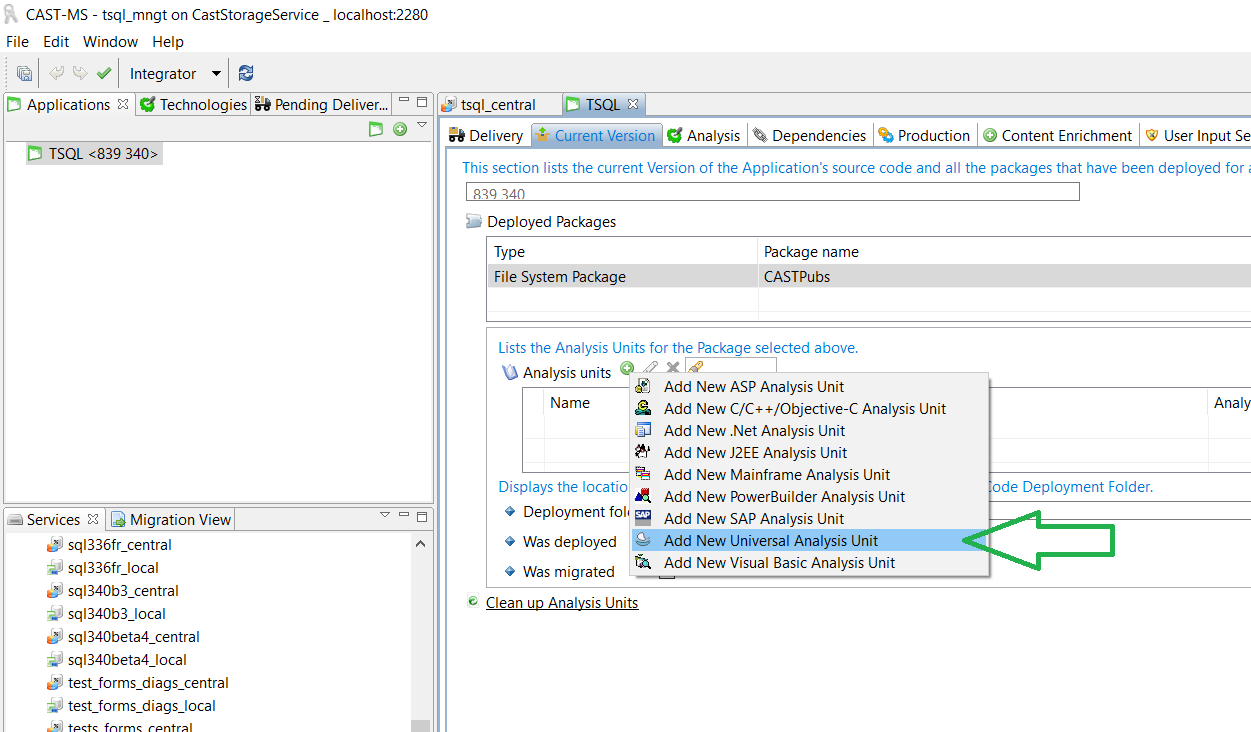Image resolution: width=1251 pixels, height=732 pixels.
Task: Click the Clean up Analysis Units link
Action: (561, 603)
